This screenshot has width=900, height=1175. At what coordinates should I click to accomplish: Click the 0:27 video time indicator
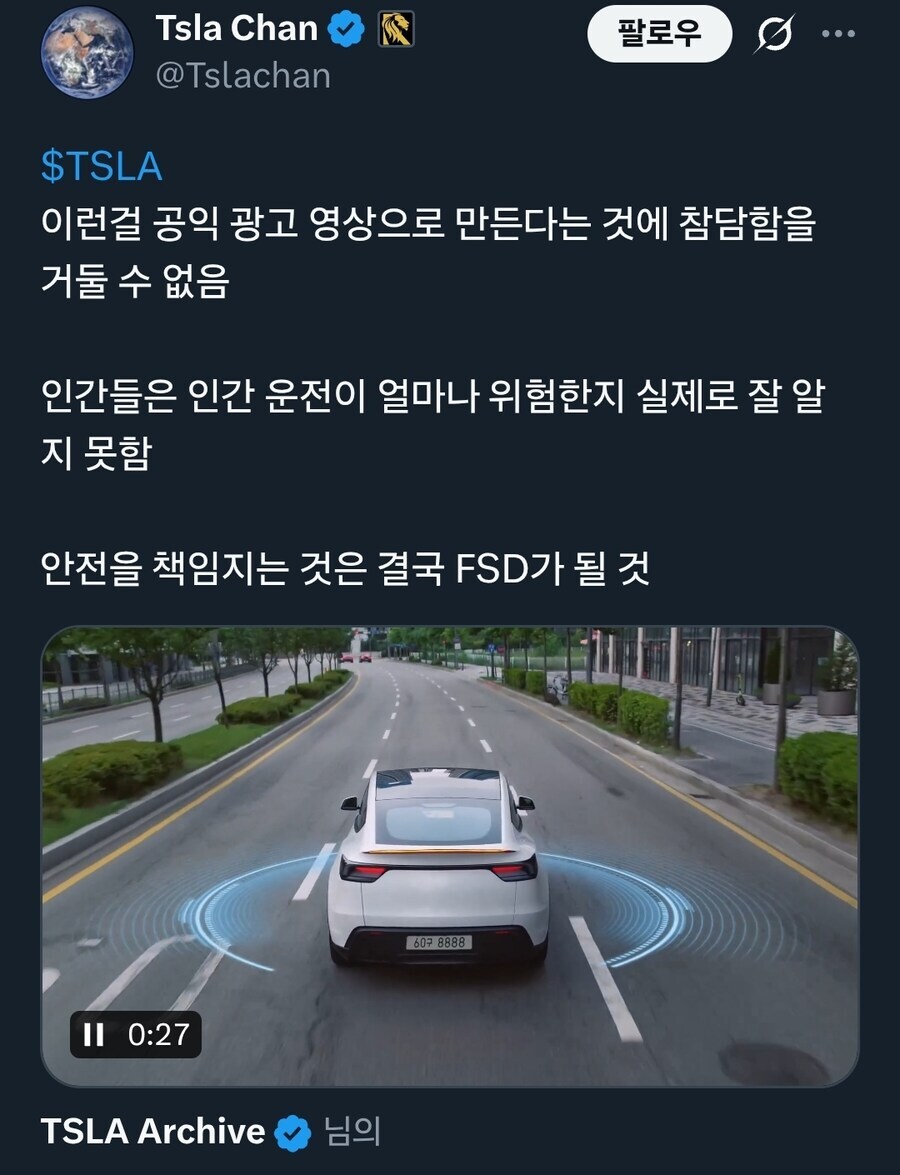click(x=158, y=1035)
